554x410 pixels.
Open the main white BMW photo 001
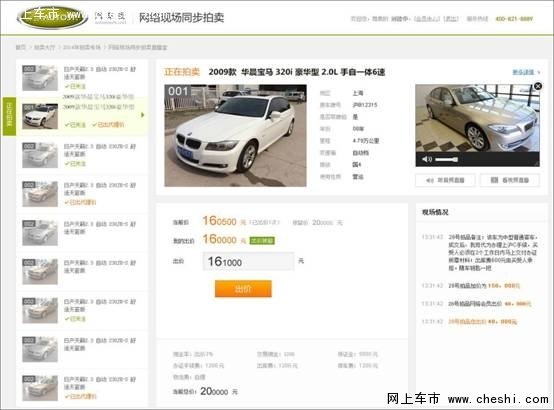point(235,135)
